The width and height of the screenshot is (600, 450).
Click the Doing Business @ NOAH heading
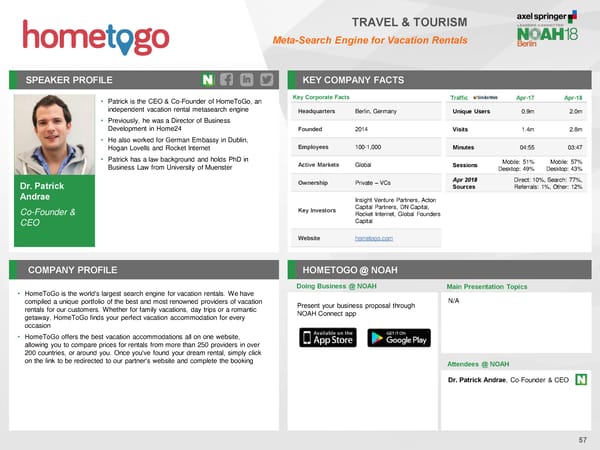(336, 286)
